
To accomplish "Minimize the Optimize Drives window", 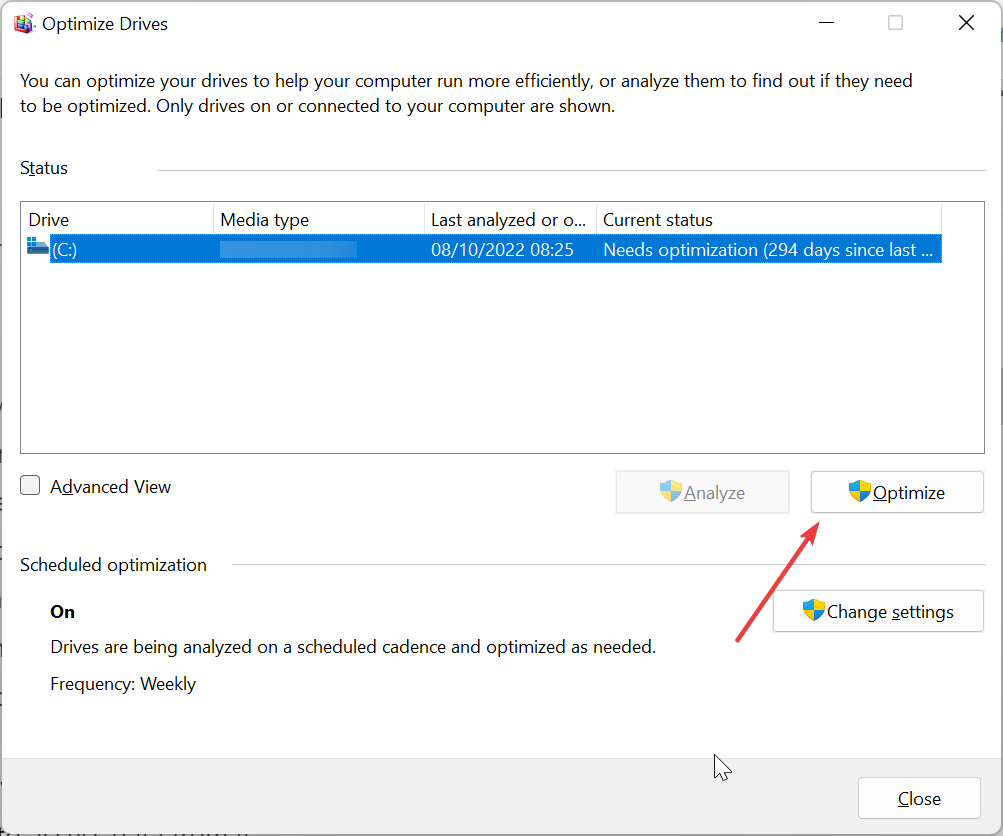I will click(826, 23).
